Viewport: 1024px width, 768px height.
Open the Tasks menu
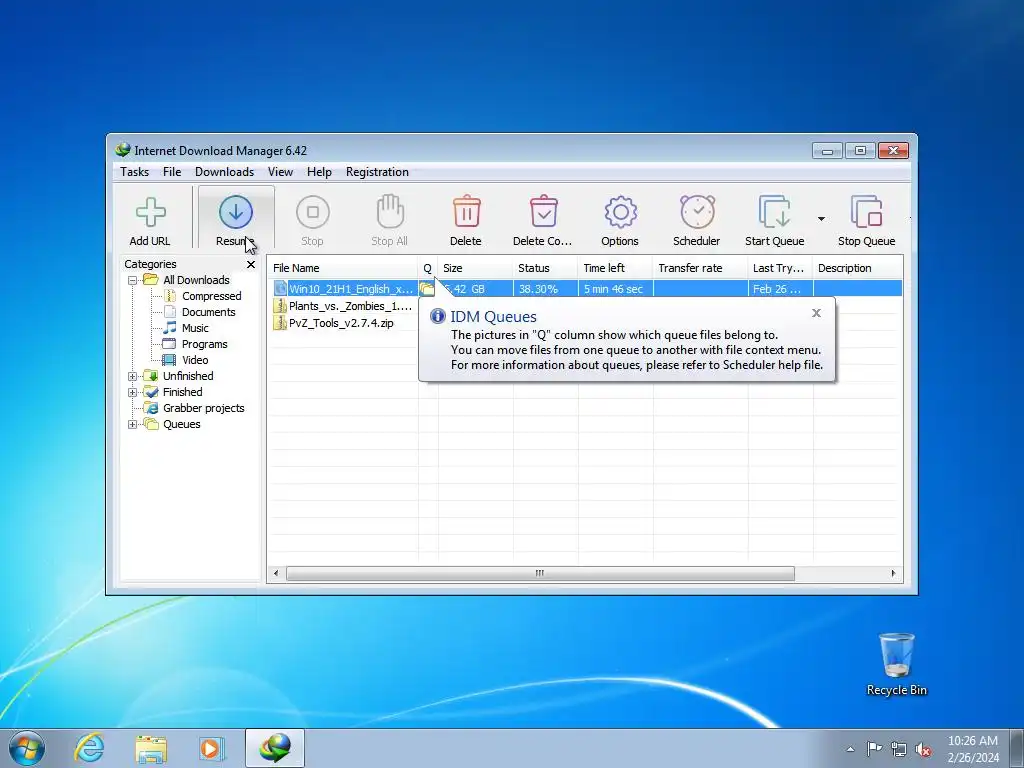(x=135, y=172)
